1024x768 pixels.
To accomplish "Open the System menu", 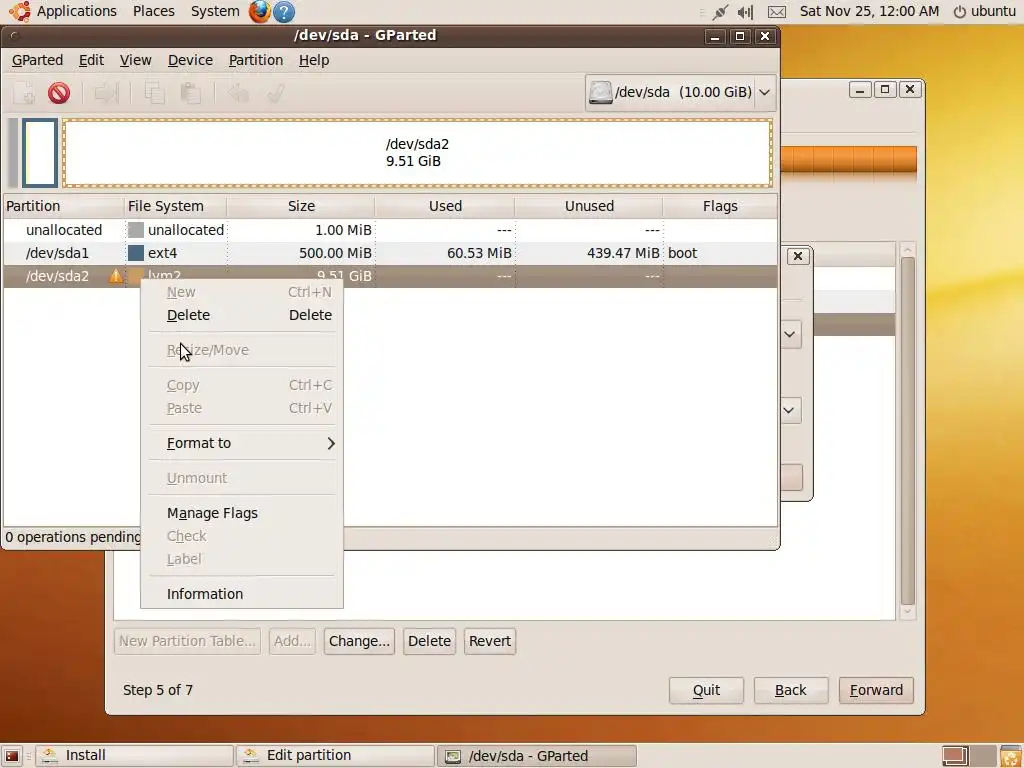I will coord(215,11).
